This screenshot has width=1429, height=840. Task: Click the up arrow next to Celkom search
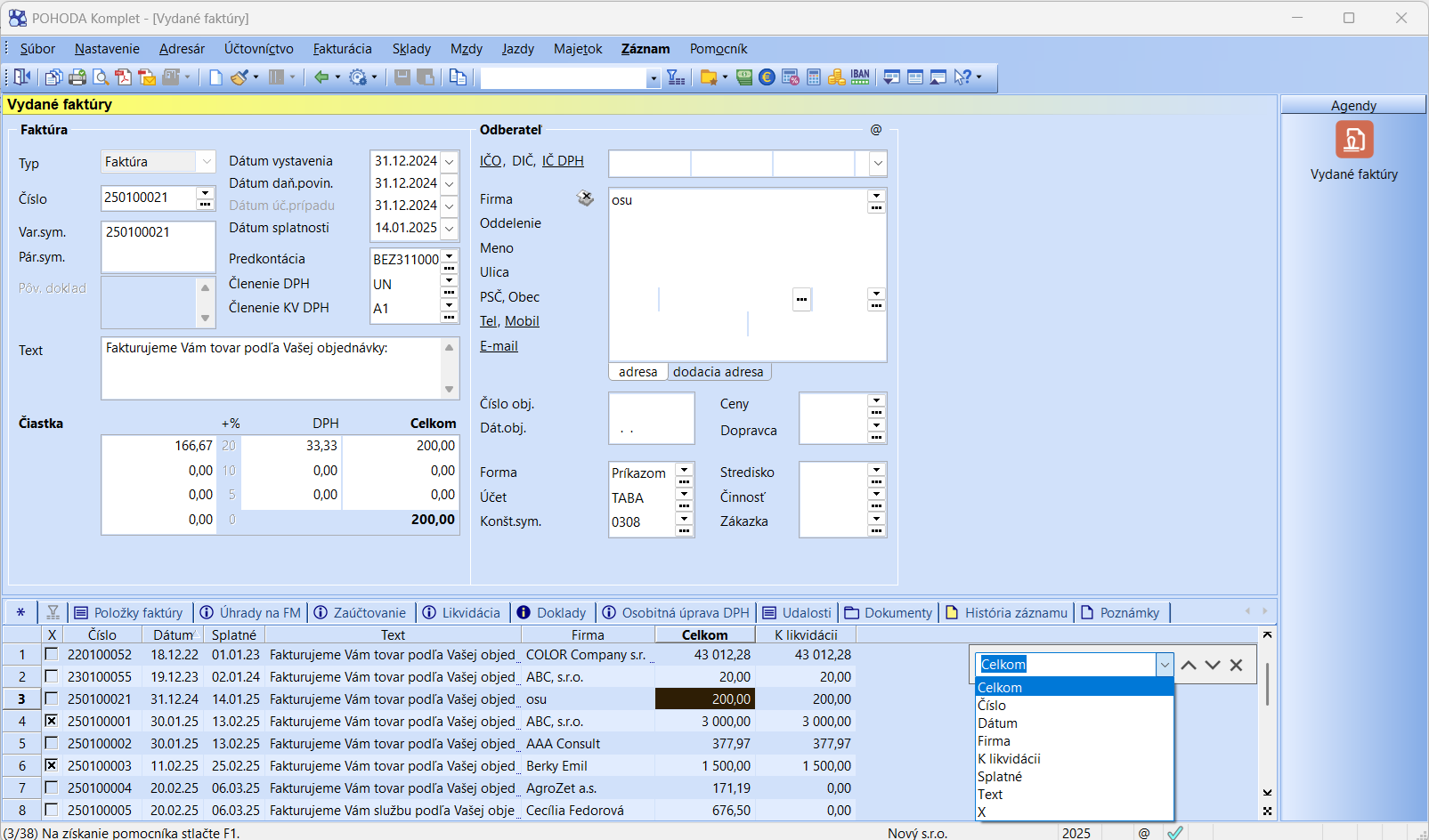(1189, 665)
